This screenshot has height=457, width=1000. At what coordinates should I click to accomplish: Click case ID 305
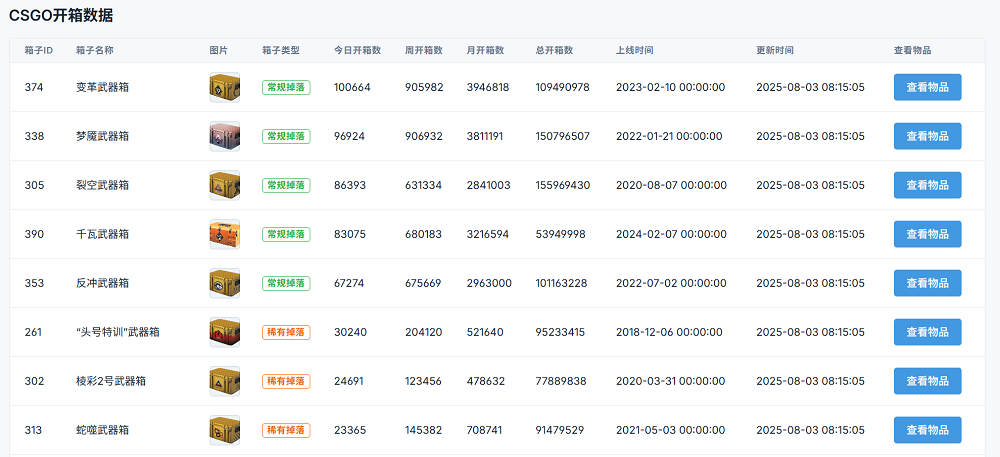[x=34, y=185]
